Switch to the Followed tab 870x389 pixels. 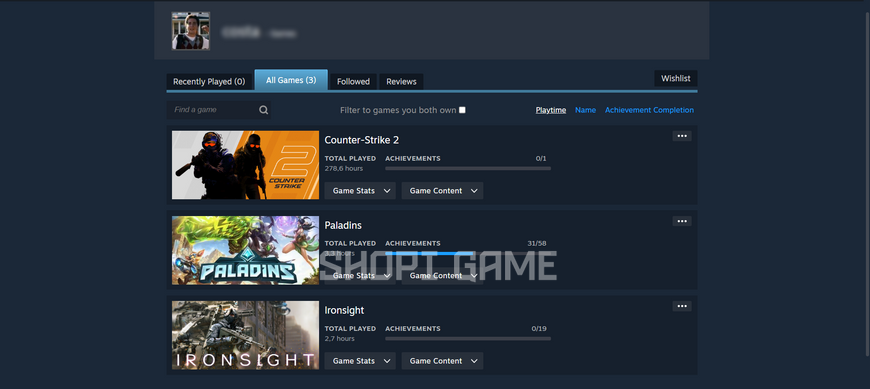coord(353,82)
